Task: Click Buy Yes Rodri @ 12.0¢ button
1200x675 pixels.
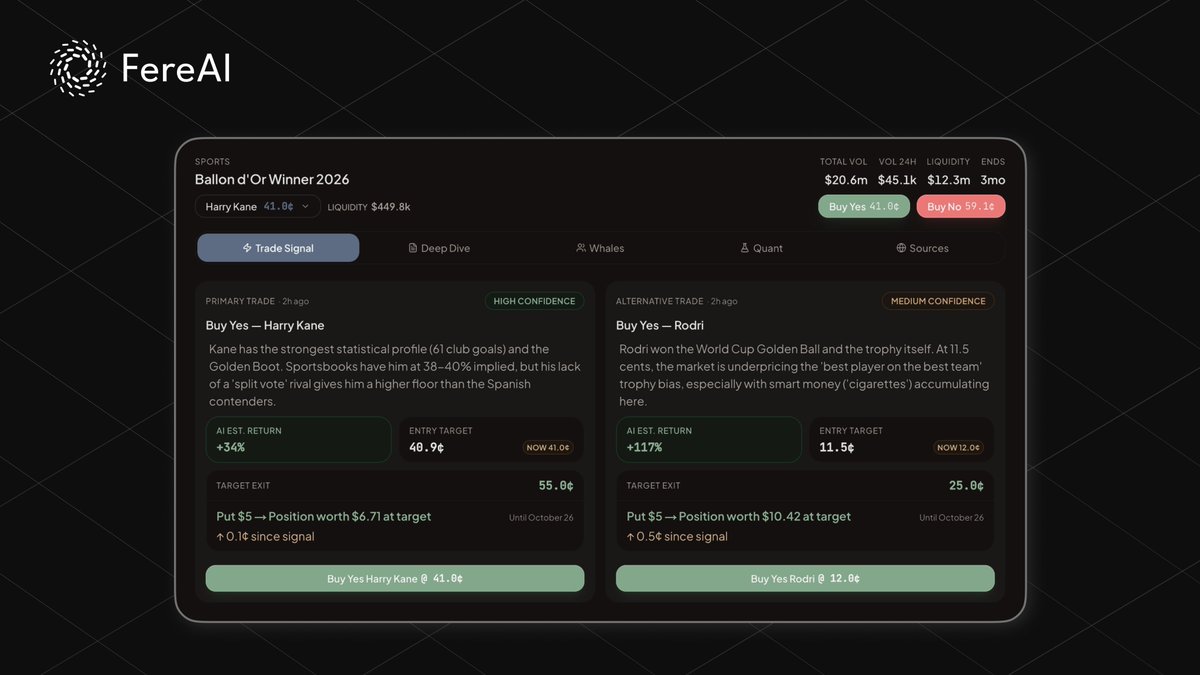Action: [805, 579]
